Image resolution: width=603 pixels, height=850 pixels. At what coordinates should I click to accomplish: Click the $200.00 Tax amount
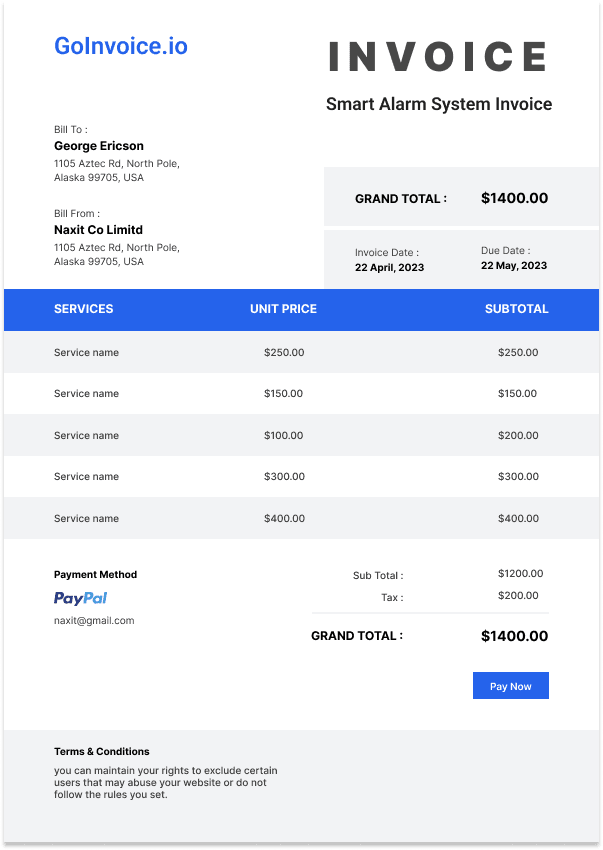point(518,596)
